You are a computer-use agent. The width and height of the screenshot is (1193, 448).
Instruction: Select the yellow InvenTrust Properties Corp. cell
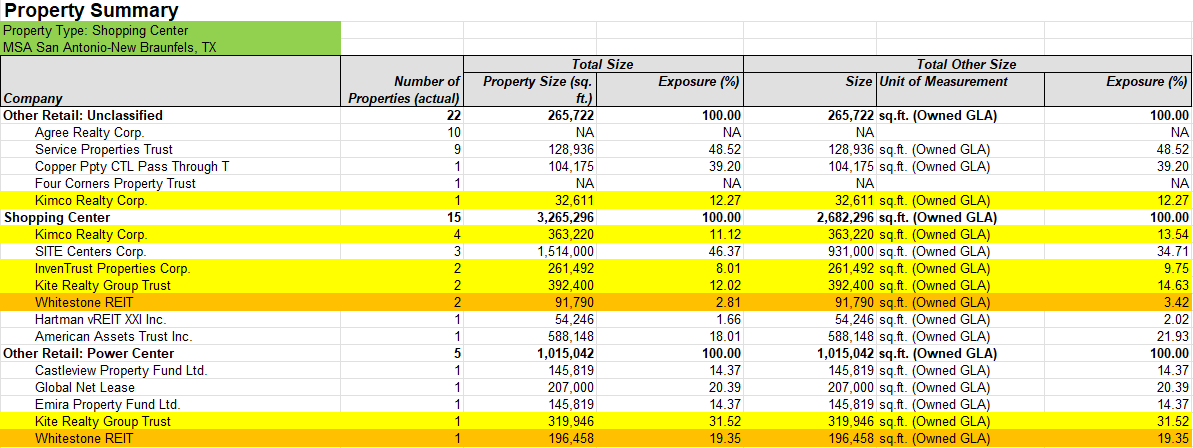[112, 268]
